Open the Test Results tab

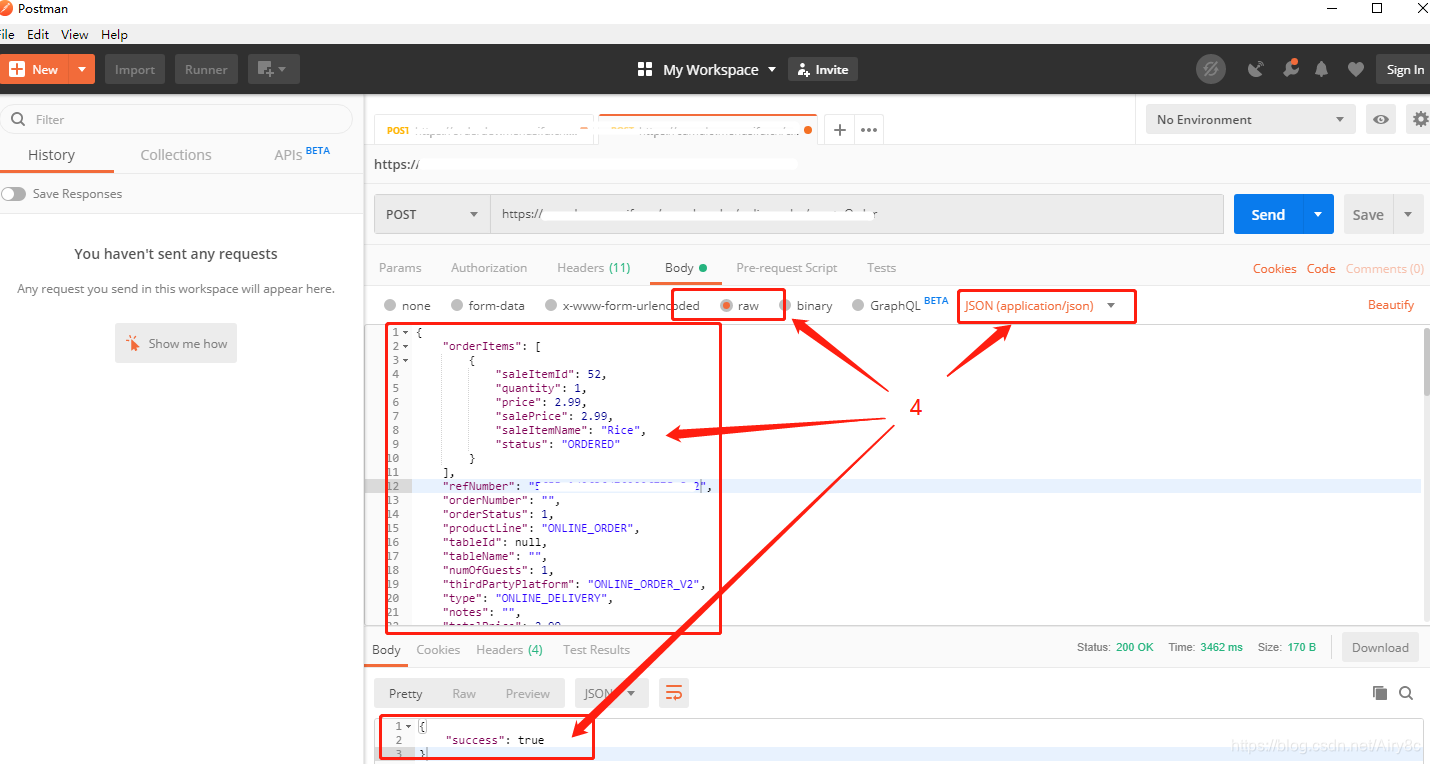[x=596, y=650]
